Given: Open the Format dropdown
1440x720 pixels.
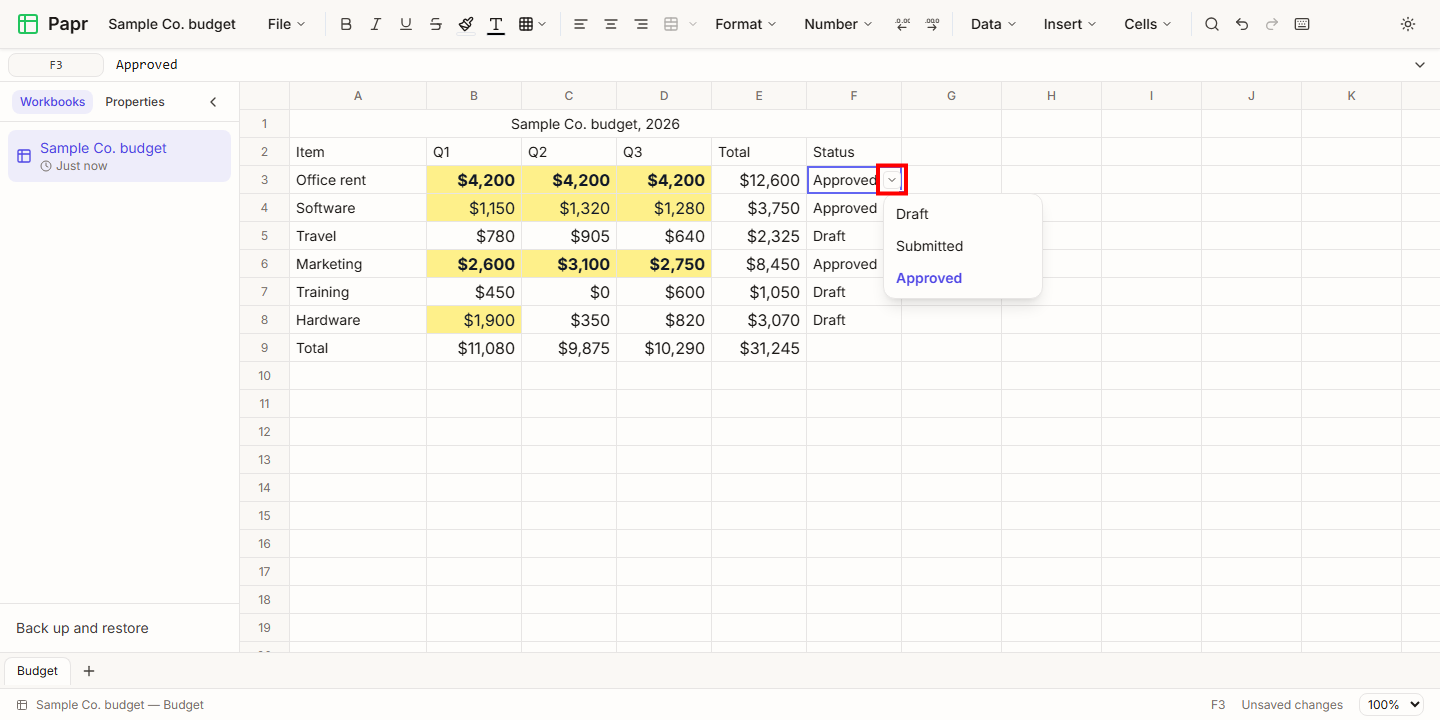Looking at the screenshot, I should click(746, 24).
